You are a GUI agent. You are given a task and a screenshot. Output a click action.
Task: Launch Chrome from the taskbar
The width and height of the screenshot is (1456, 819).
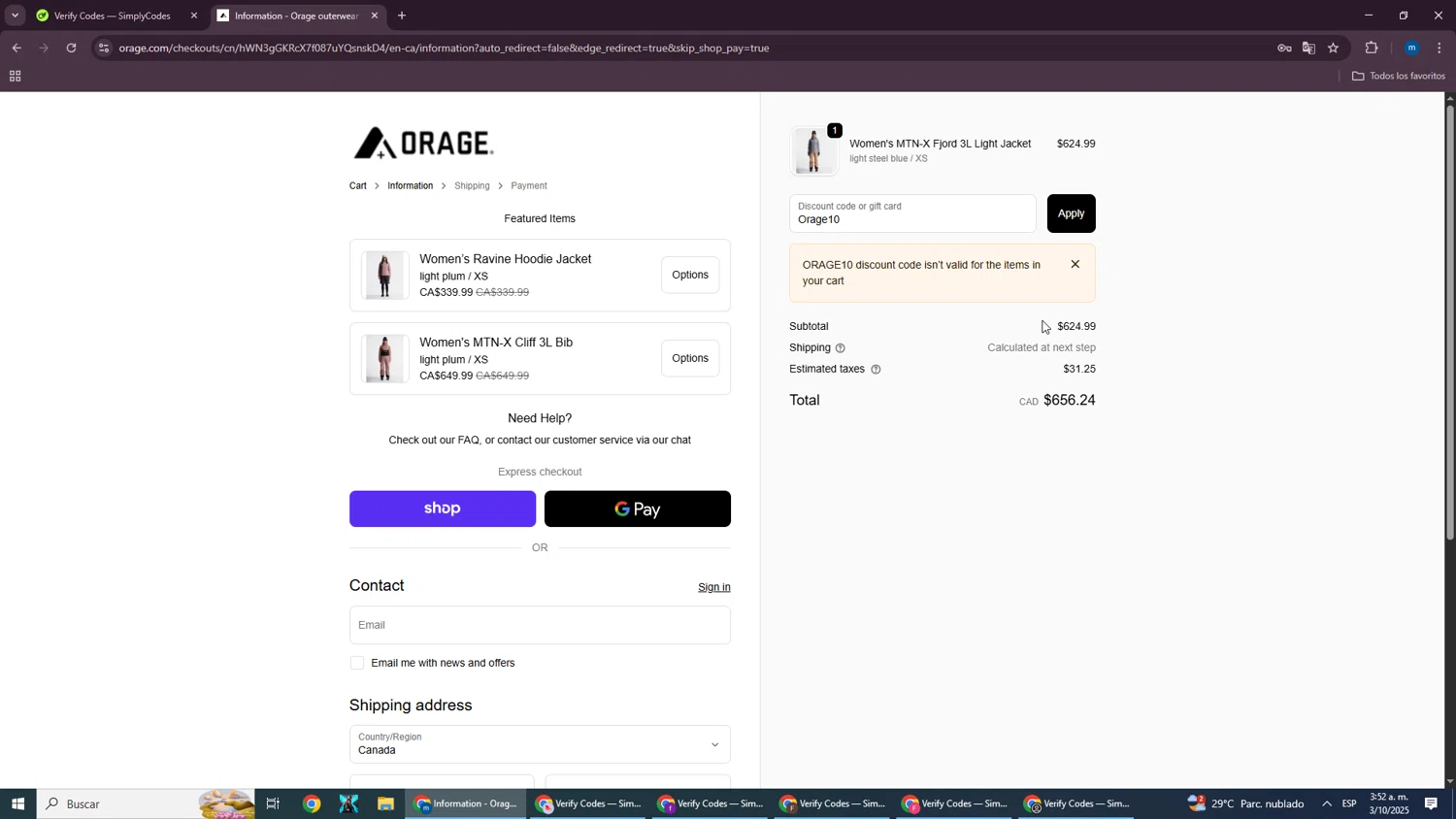(x=312, y=803)
